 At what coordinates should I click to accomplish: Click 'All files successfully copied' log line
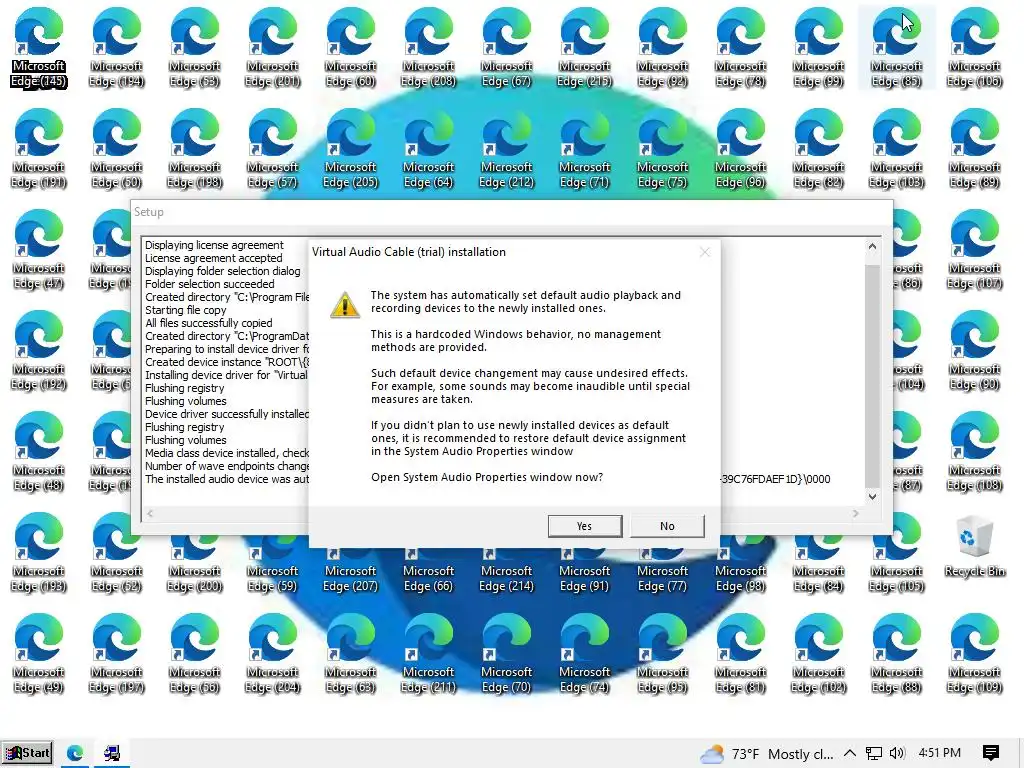208,323
